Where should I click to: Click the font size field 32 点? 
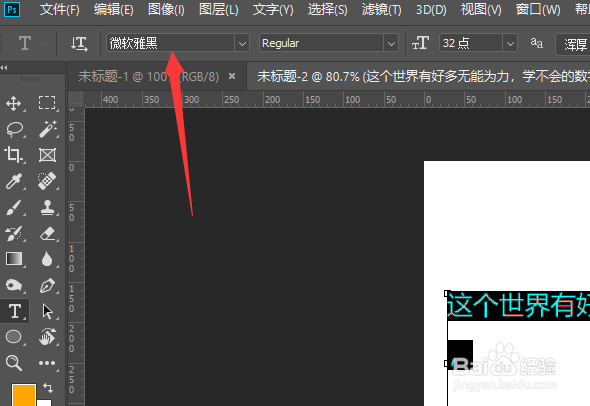(x=471, y=44)
